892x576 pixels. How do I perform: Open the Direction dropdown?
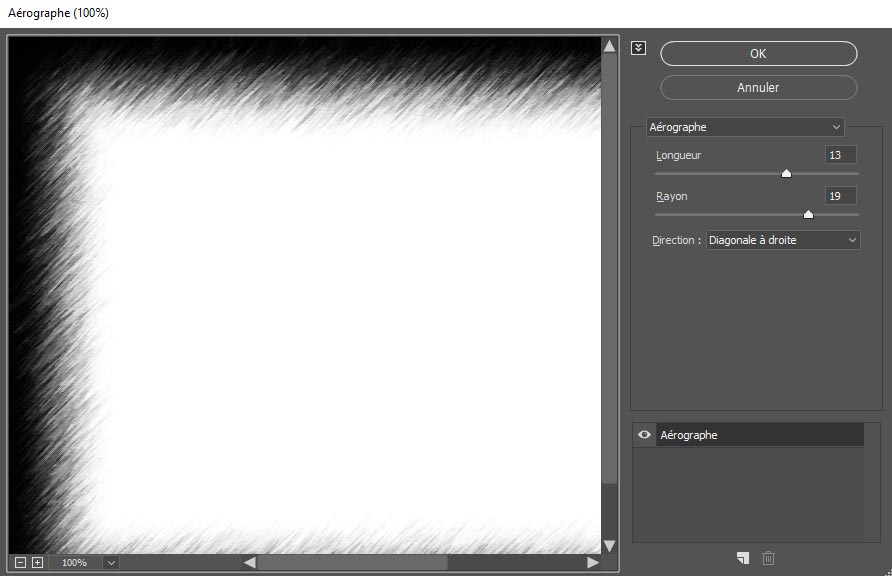[x=783, y=240]
